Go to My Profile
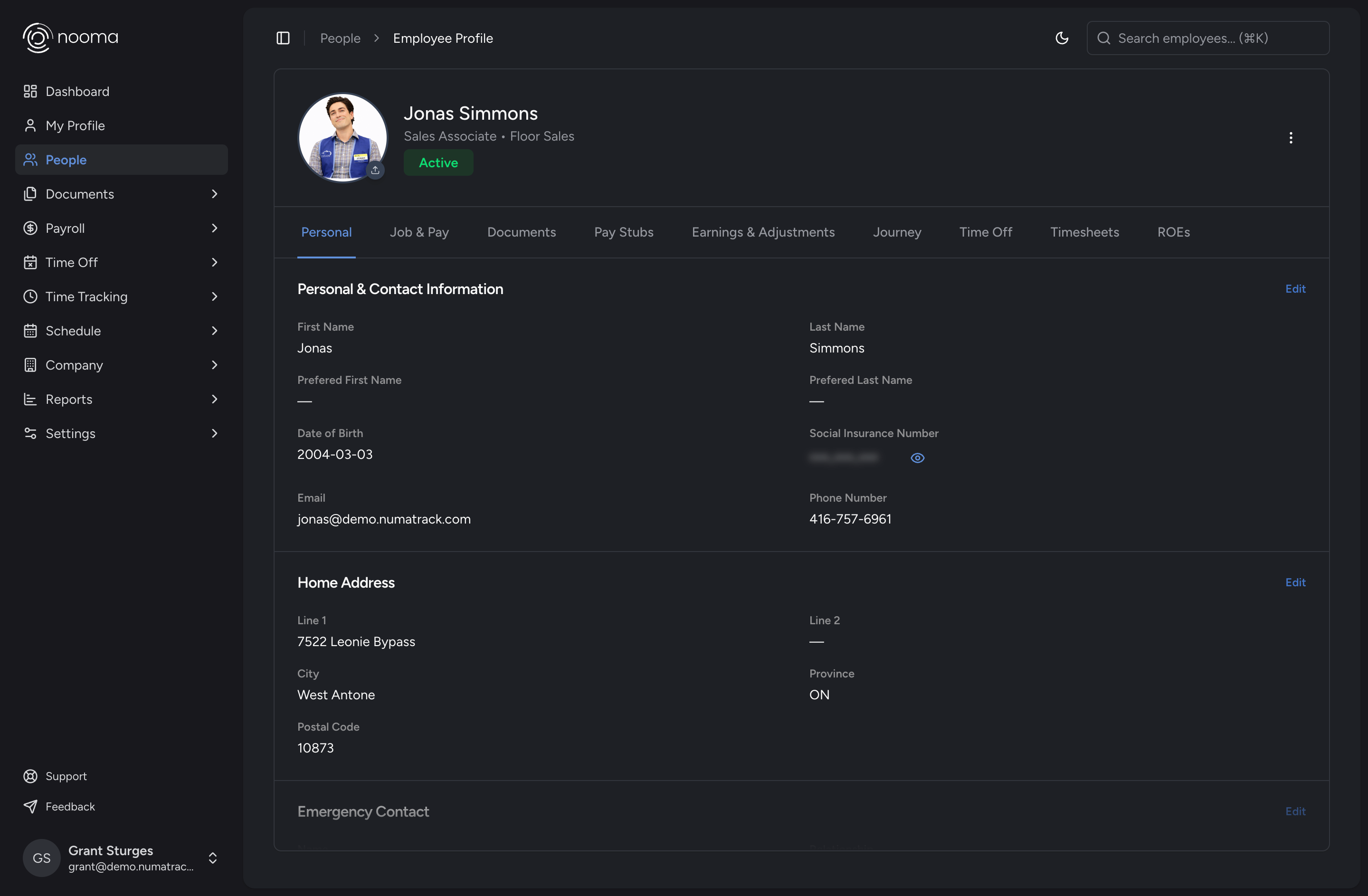 [x=121, y=125]
